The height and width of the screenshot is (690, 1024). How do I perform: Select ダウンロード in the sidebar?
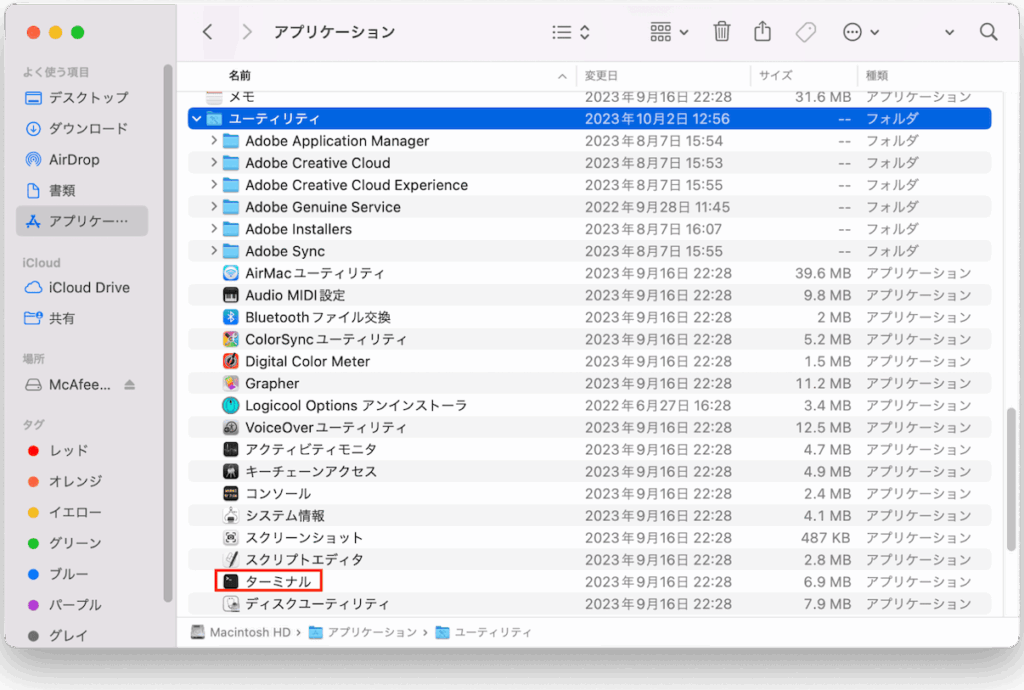88,128
